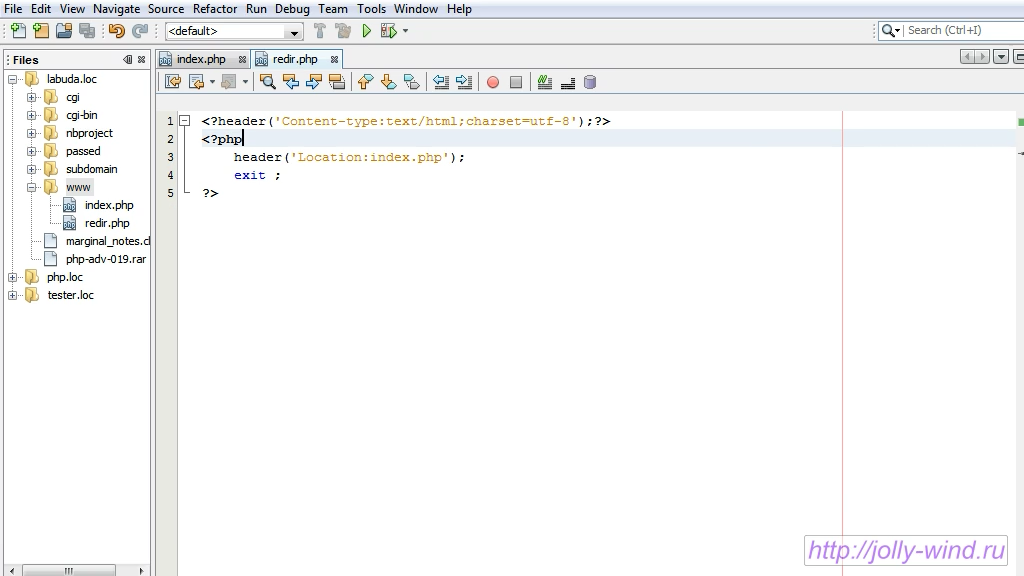Image resolution: width=1024 pixels, height=576 pixels.
Task: Open the File menu
Action: pyautogui.click(x=13, y=9)
